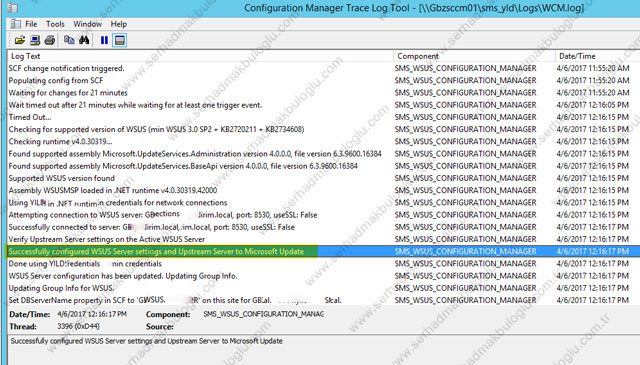Select the 'Set DBServerName property in SCF' row

324,300
